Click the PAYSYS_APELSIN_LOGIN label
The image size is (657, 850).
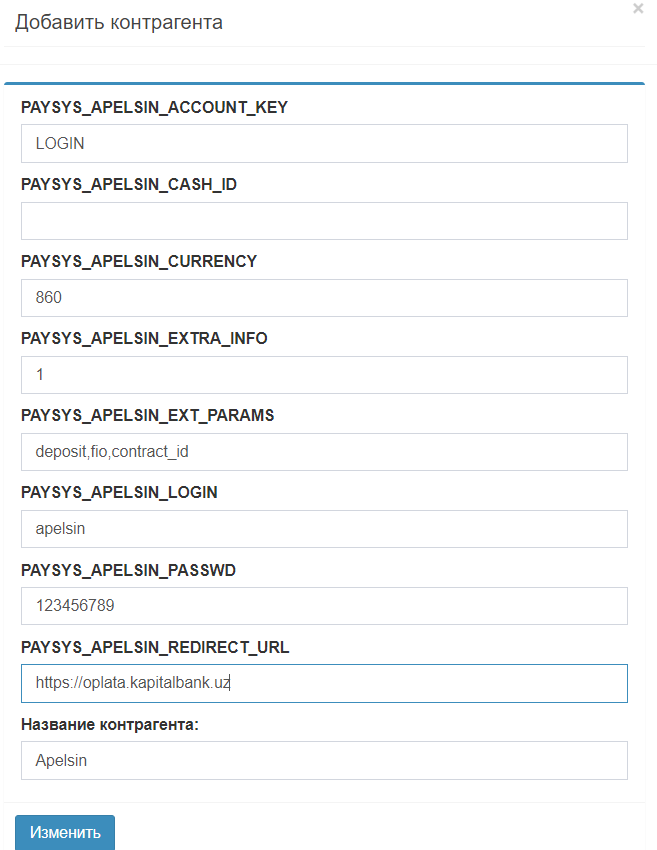click(119, 492)
